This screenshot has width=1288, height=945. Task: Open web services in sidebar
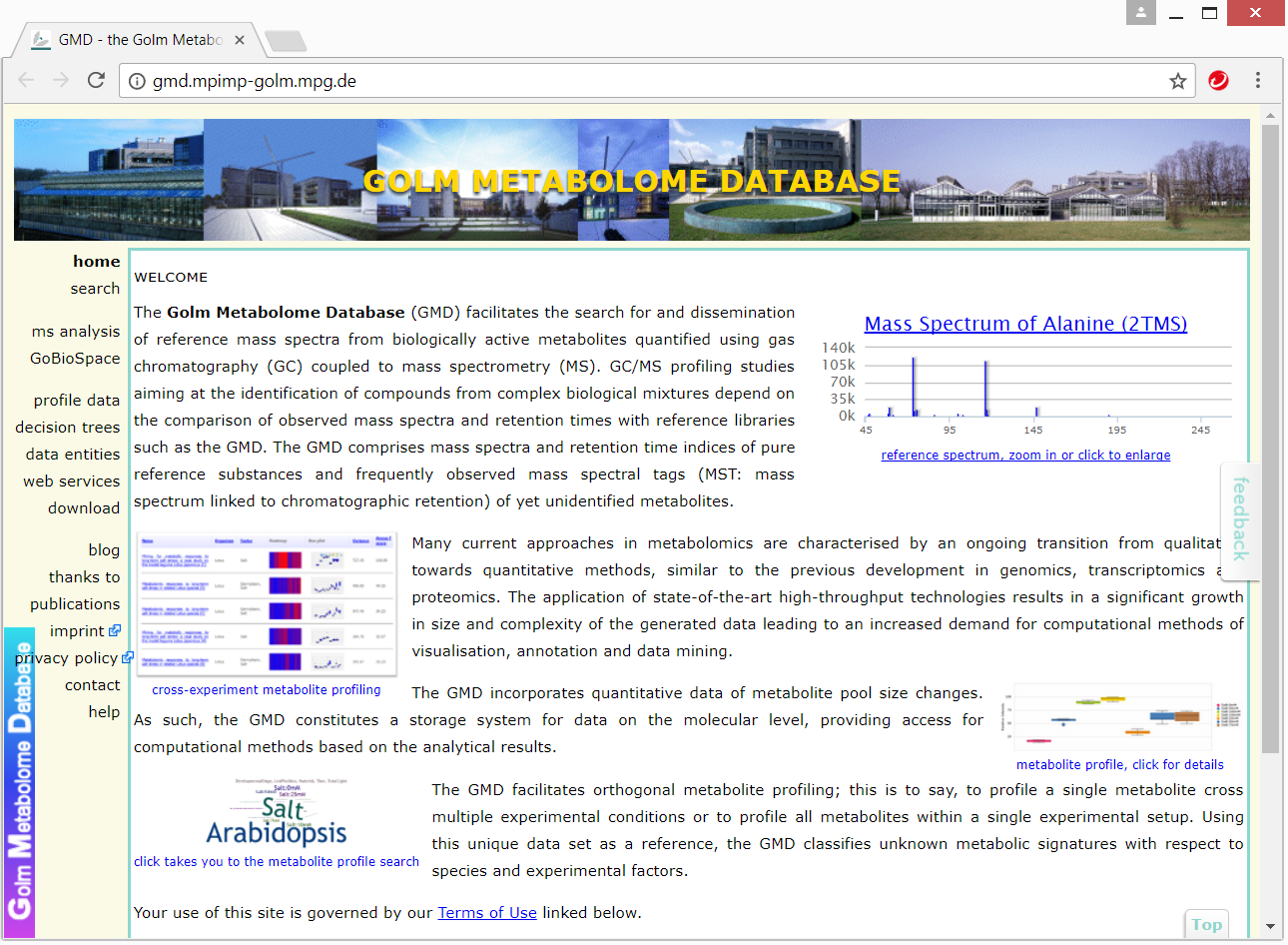(x=72, y=481)
